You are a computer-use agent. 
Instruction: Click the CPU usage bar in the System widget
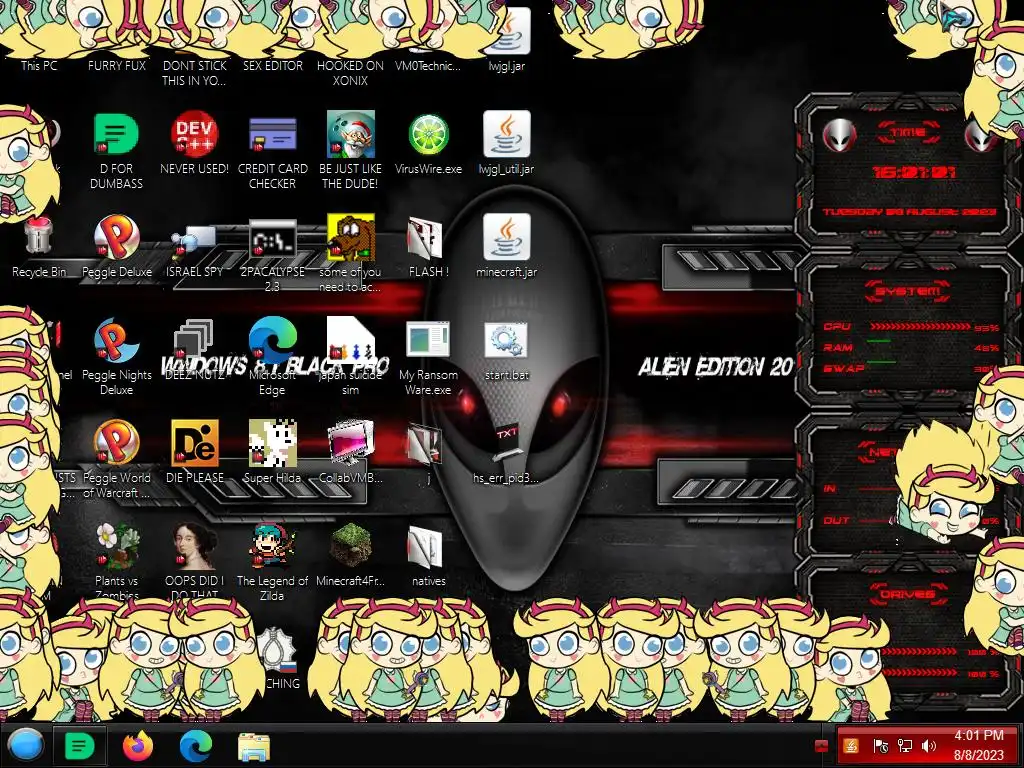click(920, 327)
